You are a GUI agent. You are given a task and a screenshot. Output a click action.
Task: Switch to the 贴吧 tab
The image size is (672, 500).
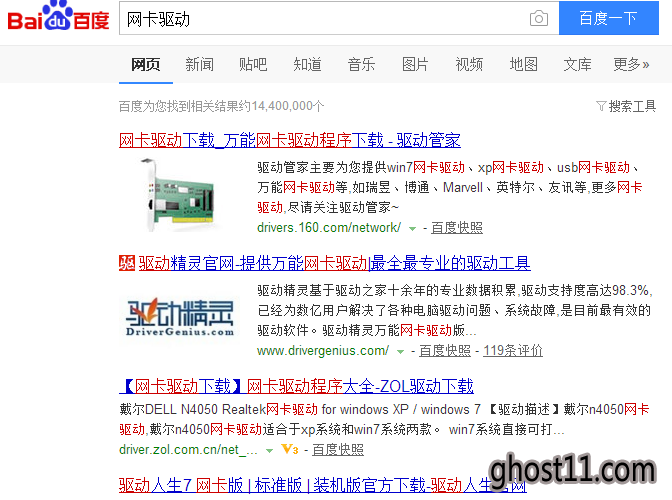253,64
